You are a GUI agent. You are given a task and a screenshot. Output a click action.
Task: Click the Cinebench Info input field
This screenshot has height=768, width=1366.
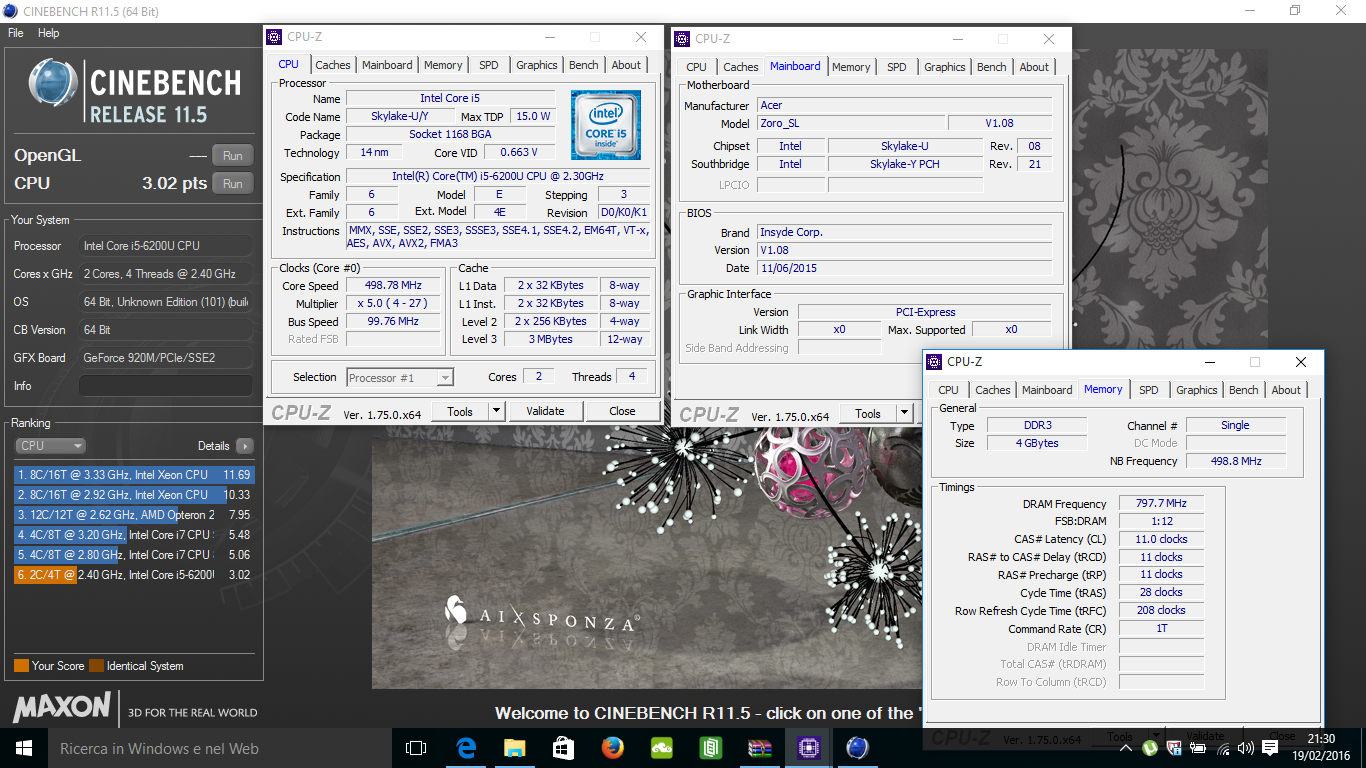[x=166, y=386]
